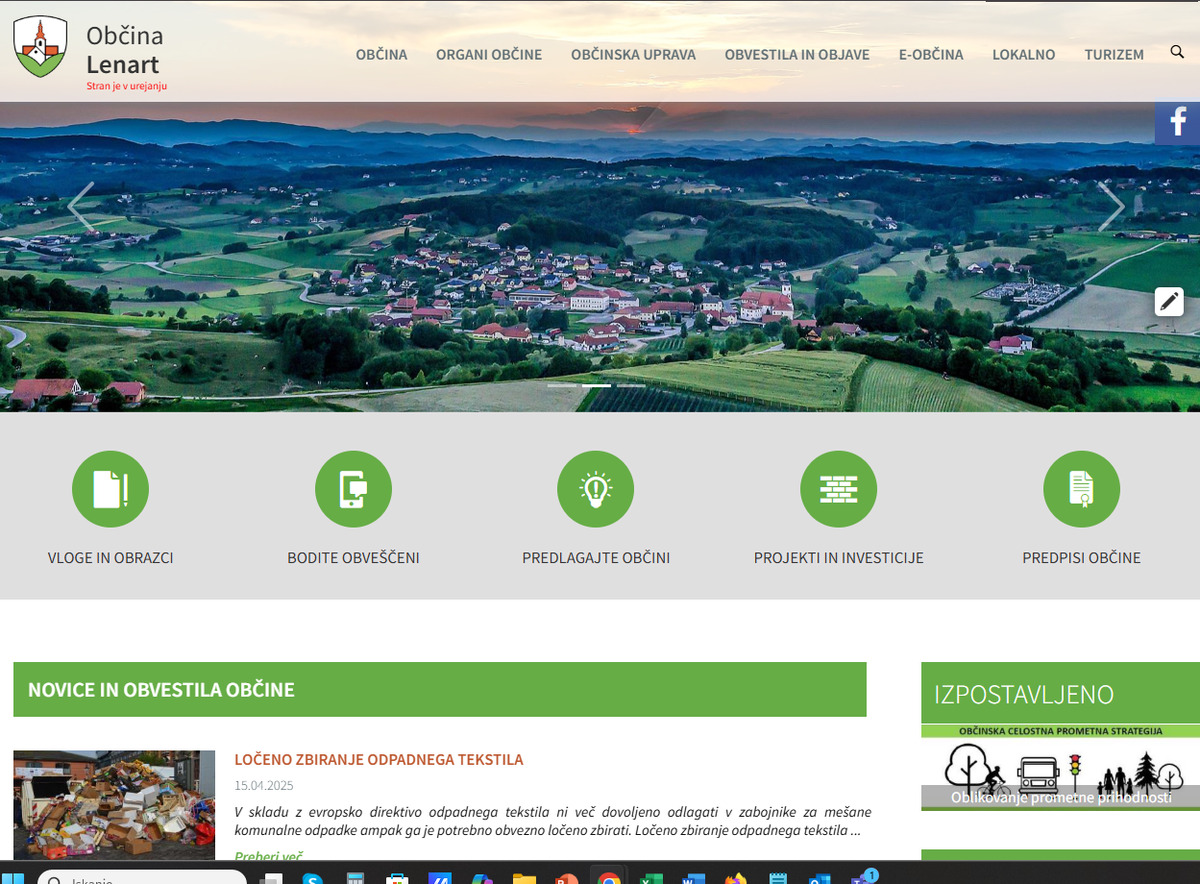Open the TURIZEM menu
The width and height of the screenshot is (1200, 884).
tap(1113, 55)
